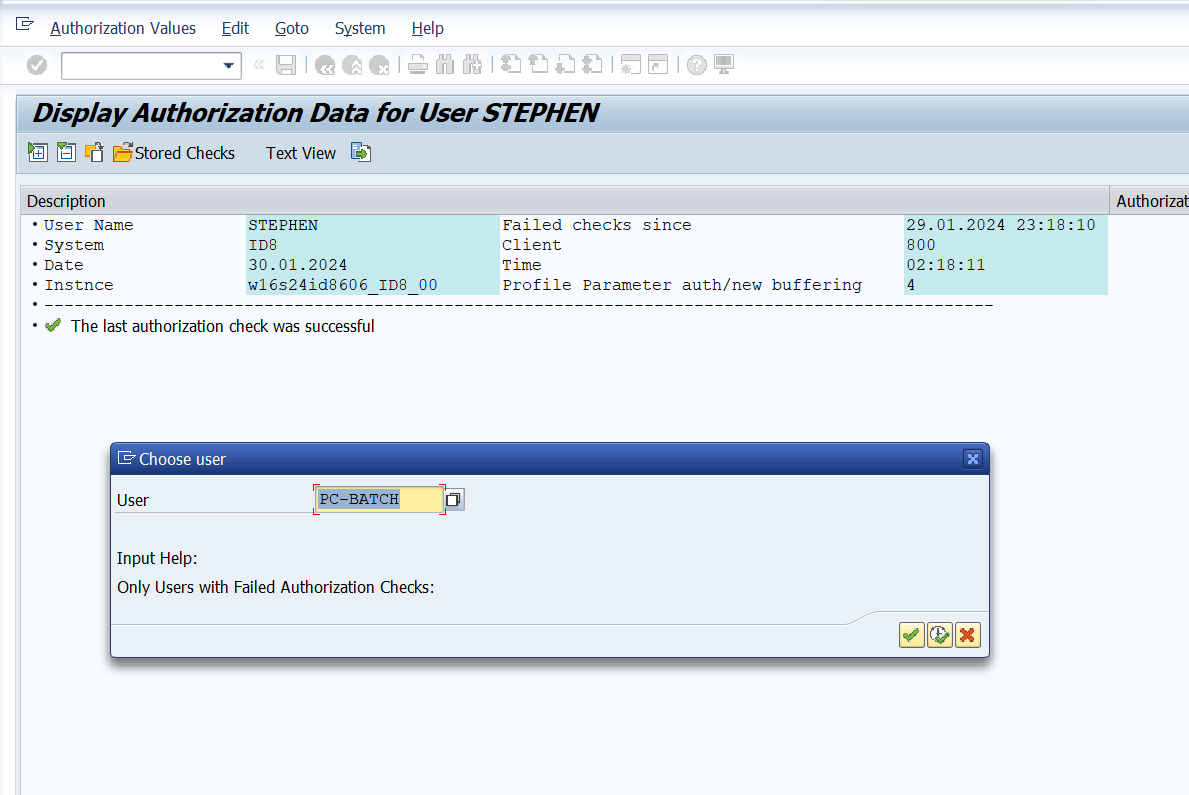This screenshot has width=1189, height=795.
Task: Click the Print icon in the standard toolbar
Action: pos(418,65)
